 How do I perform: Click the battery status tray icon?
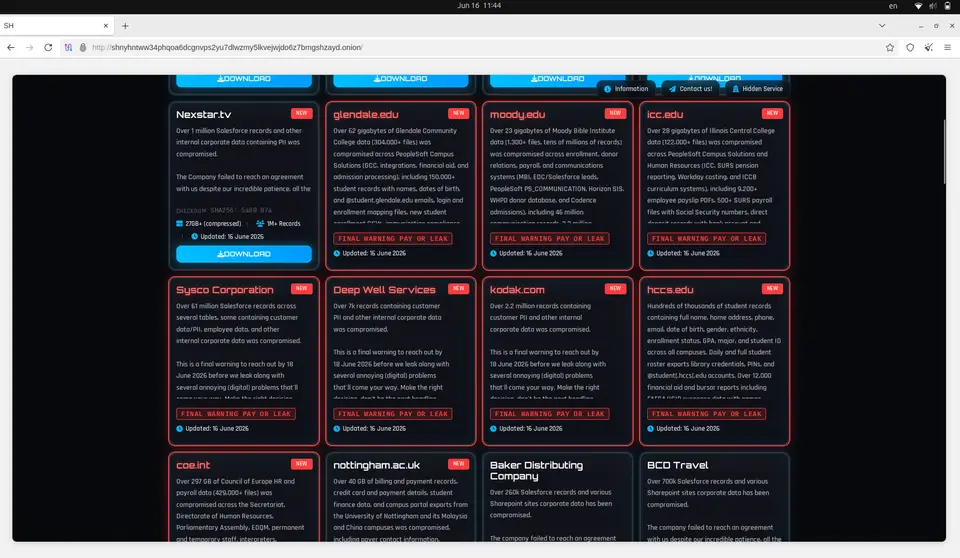point(948,6)
